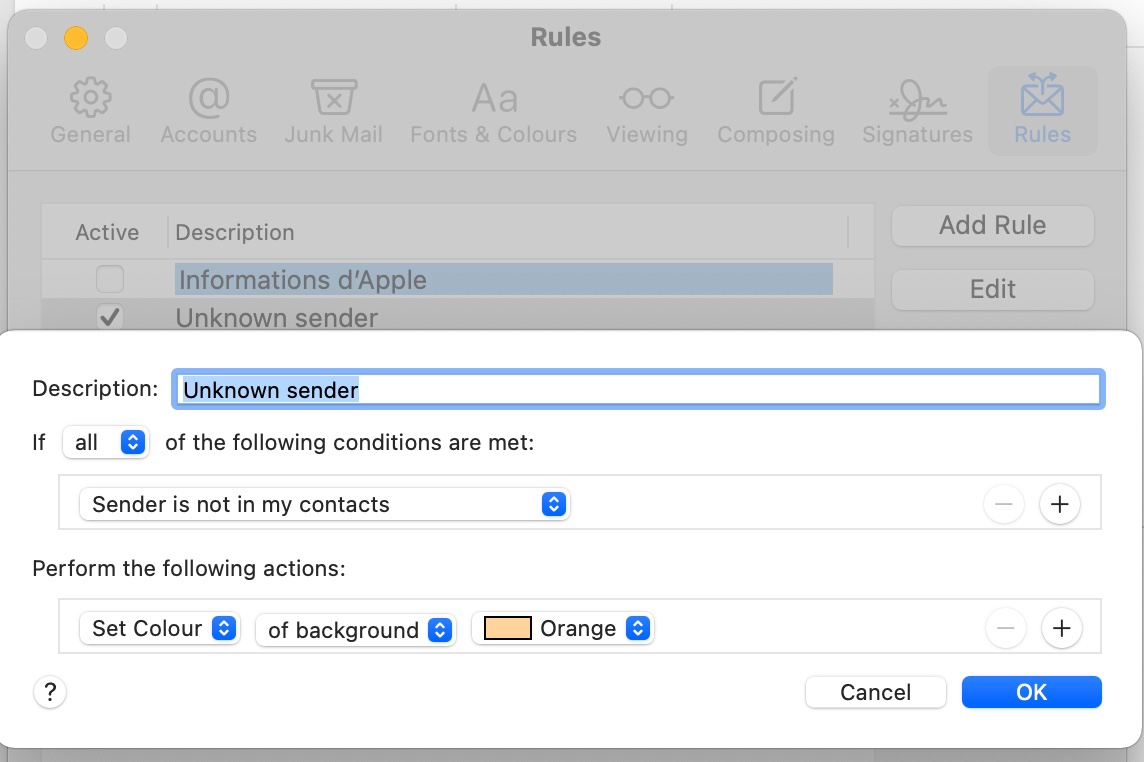1144x762 pixels.
Task: Open the General settings gear icon
Action: [x=90, y=99]
